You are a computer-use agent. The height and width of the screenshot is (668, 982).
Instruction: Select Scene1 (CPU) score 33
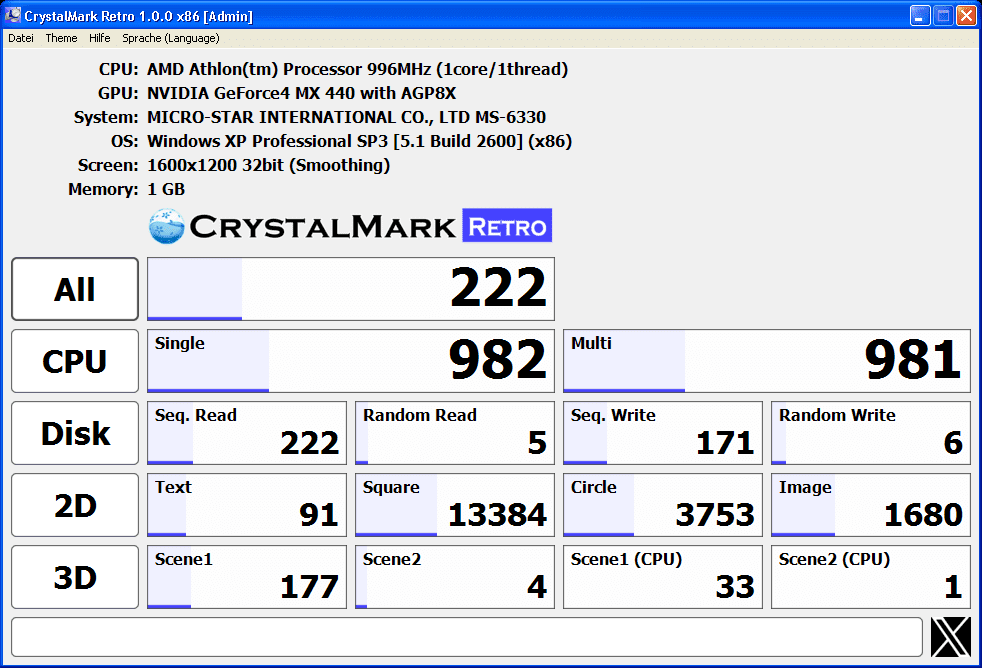point(663,577)
